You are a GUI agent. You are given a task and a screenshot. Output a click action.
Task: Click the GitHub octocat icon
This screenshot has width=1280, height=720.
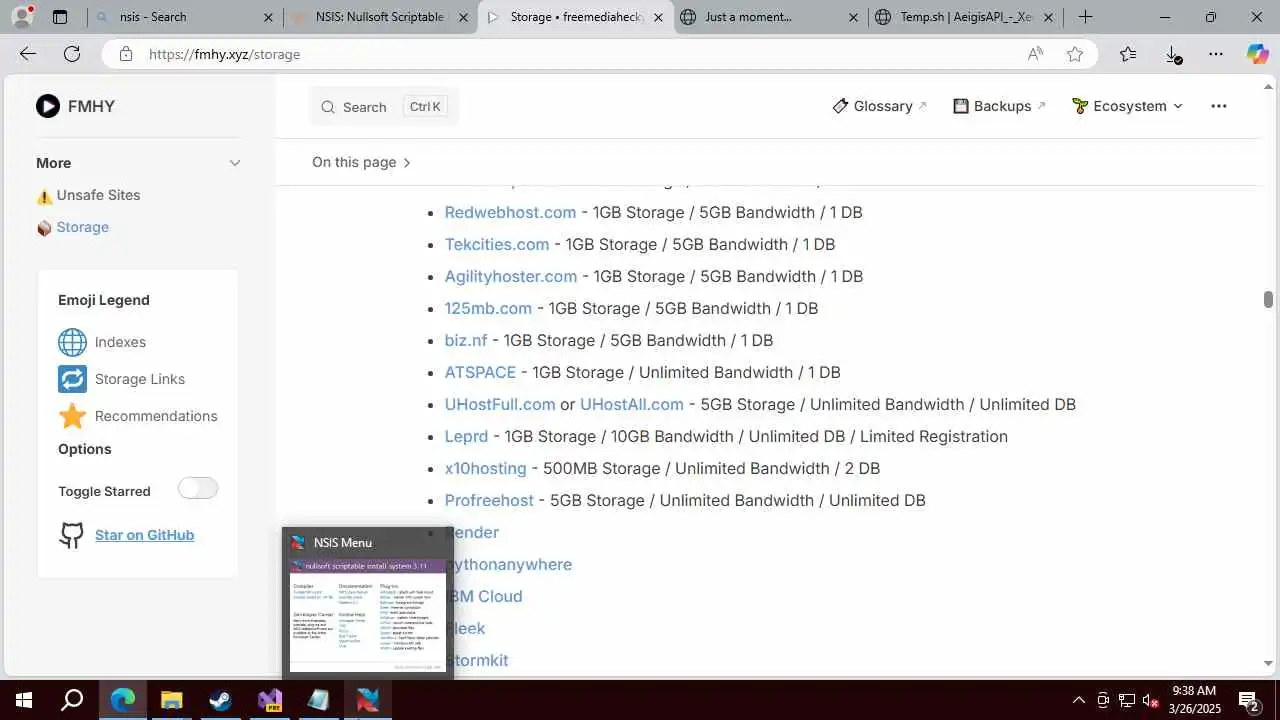point(72,535)
